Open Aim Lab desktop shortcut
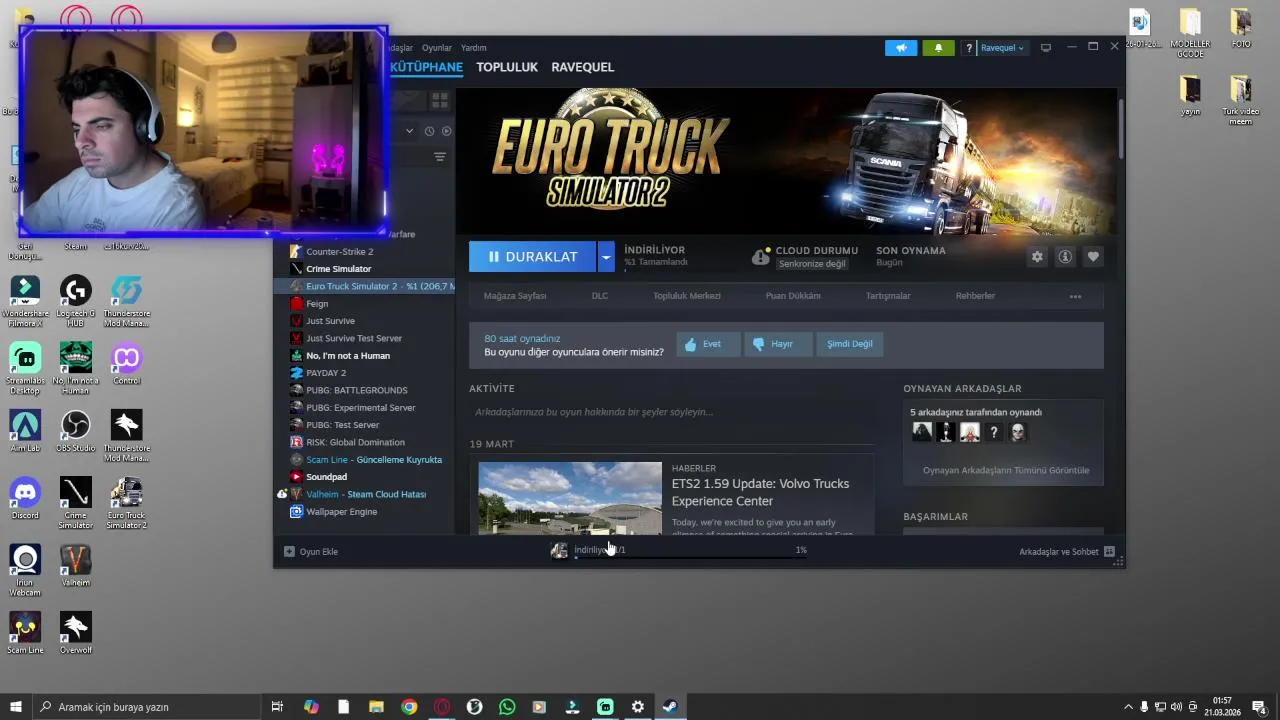Screen dimensions: 1280x720 coord(25,431)
